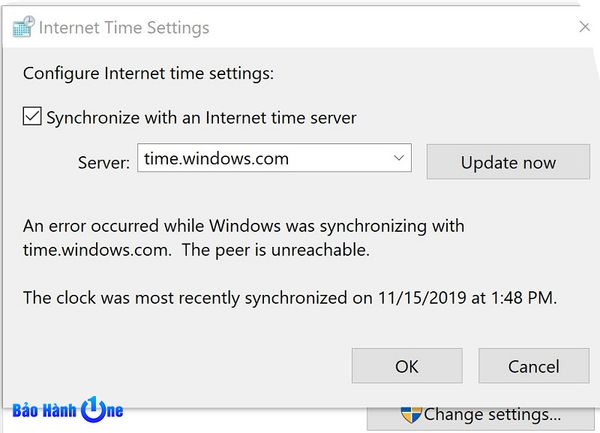Dismiss the dialog with Cancel
The height and width of the screenshot is (433, 600).
(x=533, y=366)
